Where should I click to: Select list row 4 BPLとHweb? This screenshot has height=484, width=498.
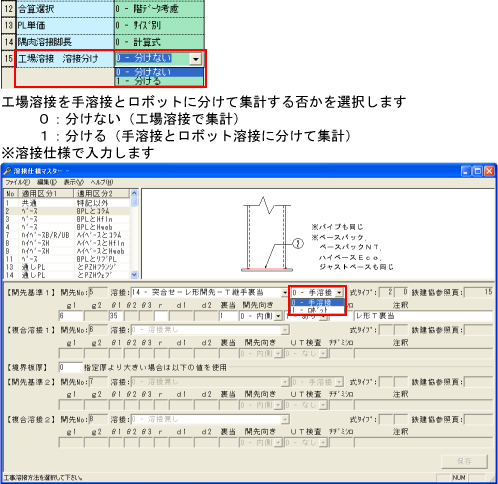[67, 227]
